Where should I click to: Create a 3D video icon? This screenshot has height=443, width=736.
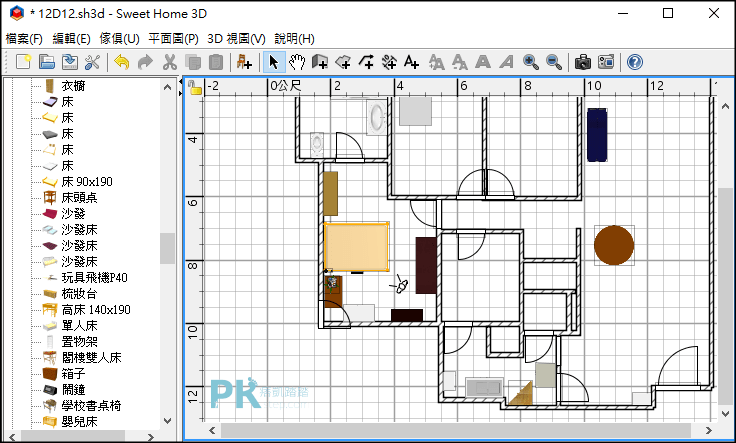pos(606,61)
